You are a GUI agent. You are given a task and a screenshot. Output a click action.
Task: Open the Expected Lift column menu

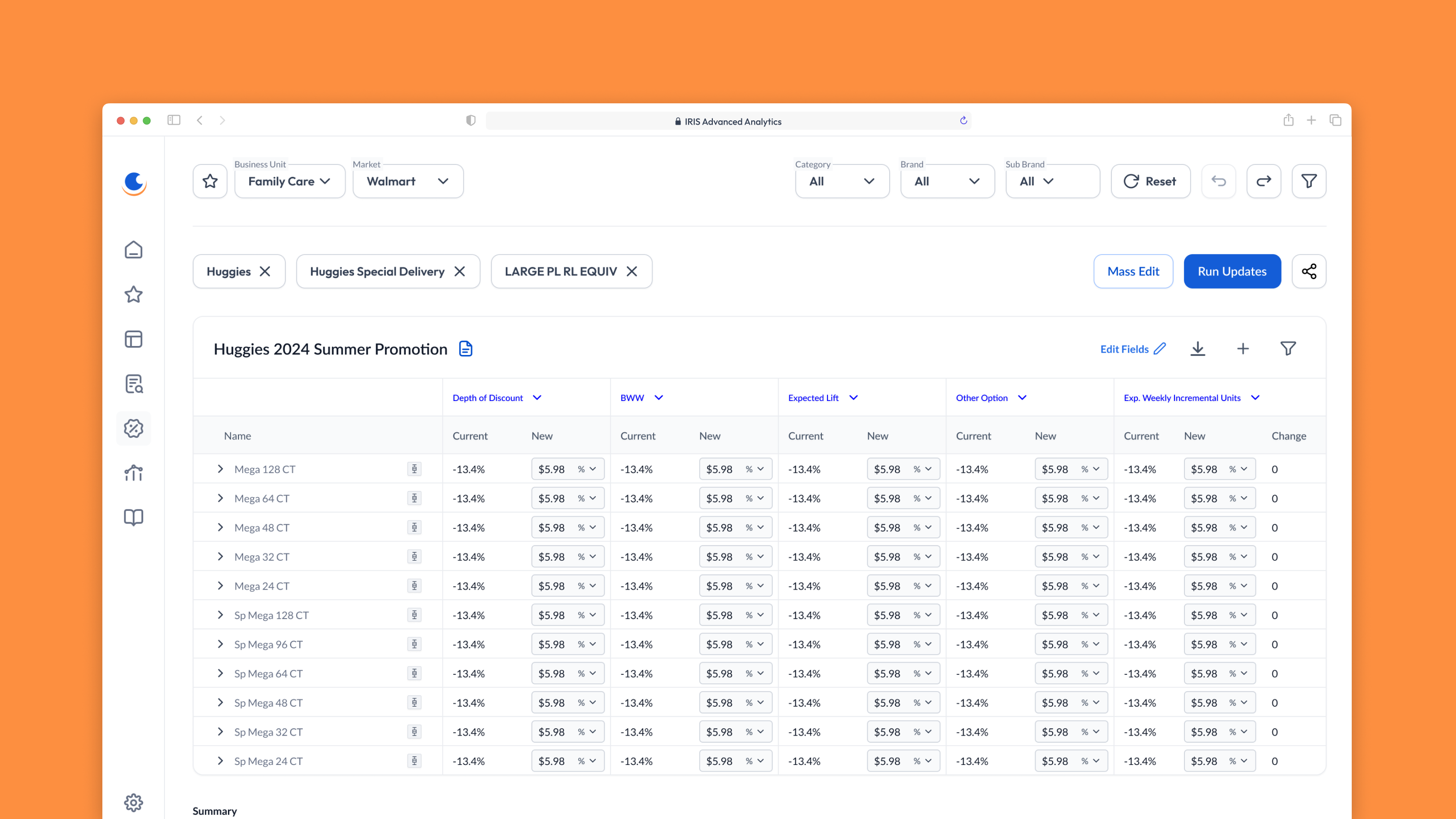pos(854,398)
